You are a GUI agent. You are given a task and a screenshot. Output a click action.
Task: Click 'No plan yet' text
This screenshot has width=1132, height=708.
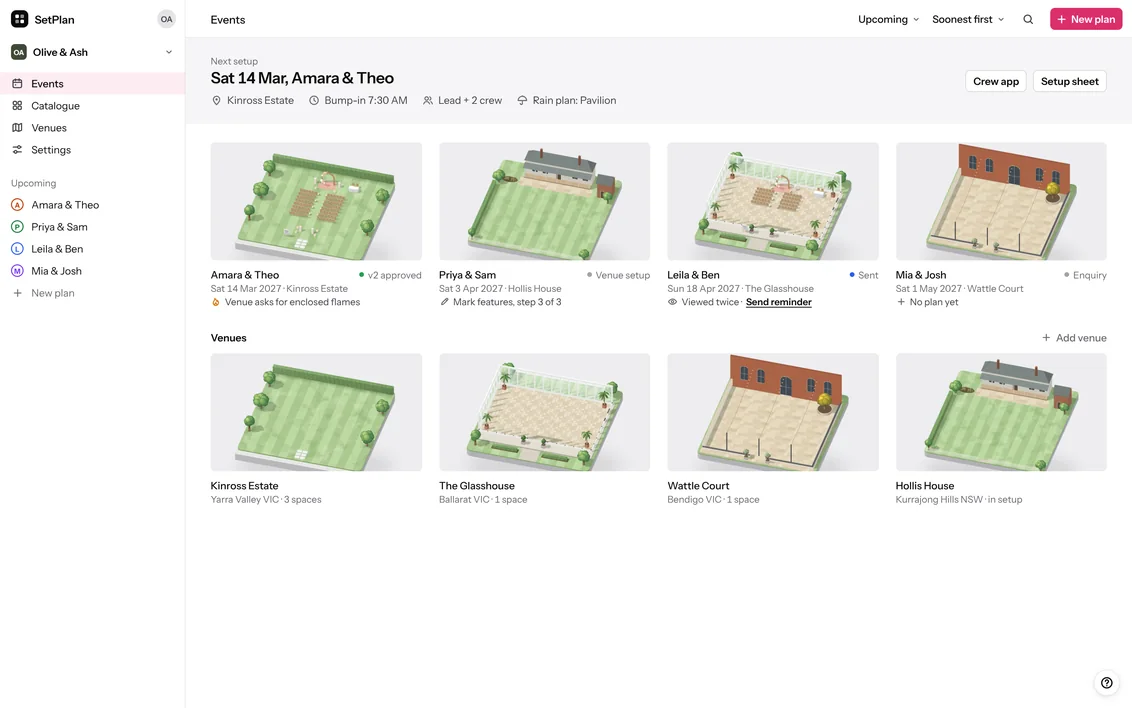point(934,302)
